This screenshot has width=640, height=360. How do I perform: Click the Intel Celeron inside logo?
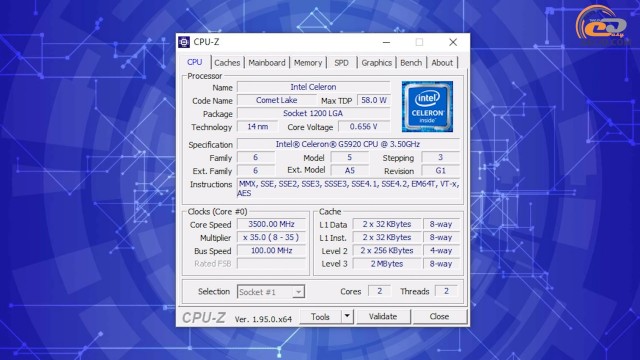point(427,107)
